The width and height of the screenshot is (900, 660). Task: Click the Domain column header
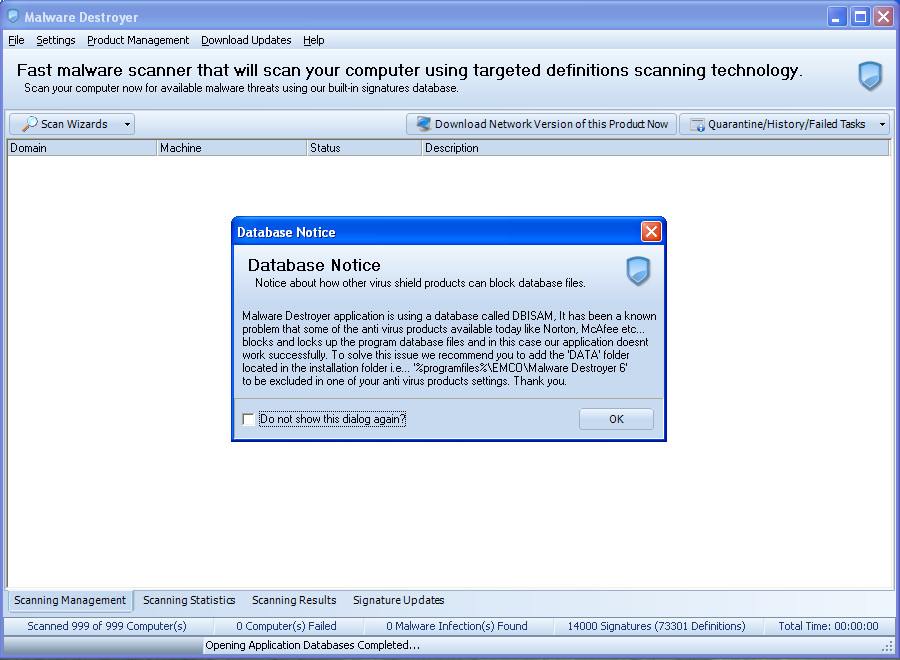tap(82, 148)
